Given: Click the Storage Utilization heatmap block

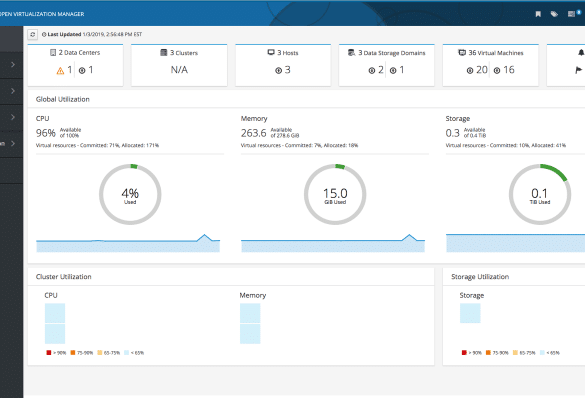Looking at the screenshot, I should coord(470,313).
